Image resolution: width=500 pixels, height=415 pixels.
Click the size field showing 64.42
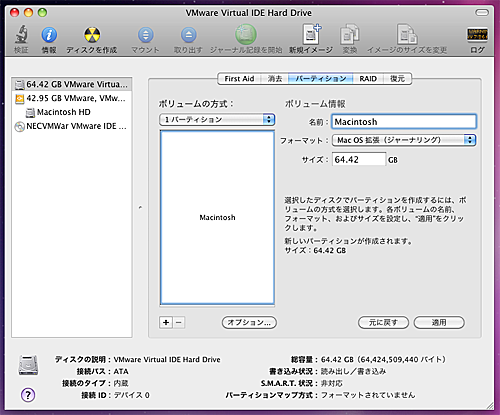(x=359, y=159)
